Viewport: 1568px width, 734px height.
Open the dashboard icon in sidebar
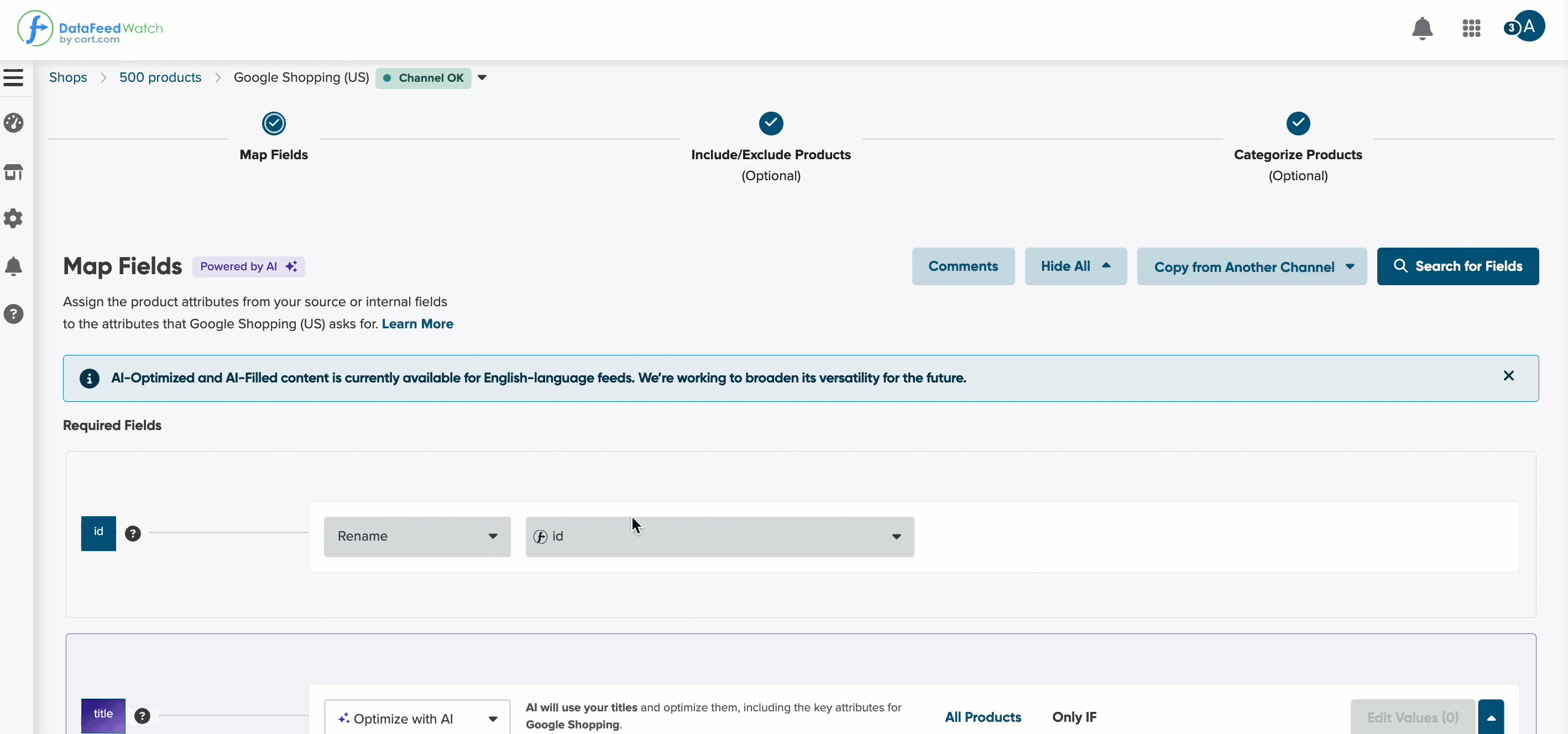tap(13, 123)
